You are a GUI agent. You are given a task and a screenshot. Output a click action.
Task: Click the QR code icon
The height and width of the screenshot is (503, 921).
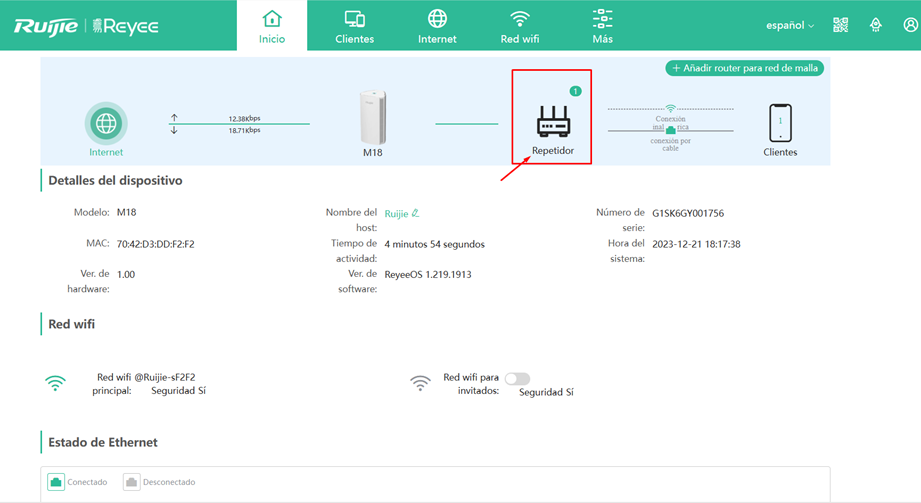(841, 25)
